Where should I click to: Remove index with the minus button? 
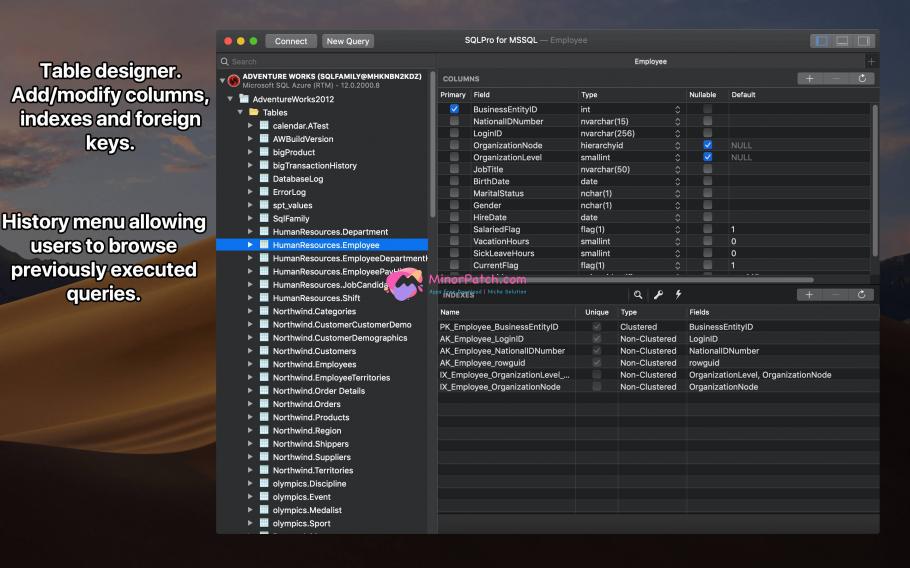835,295
